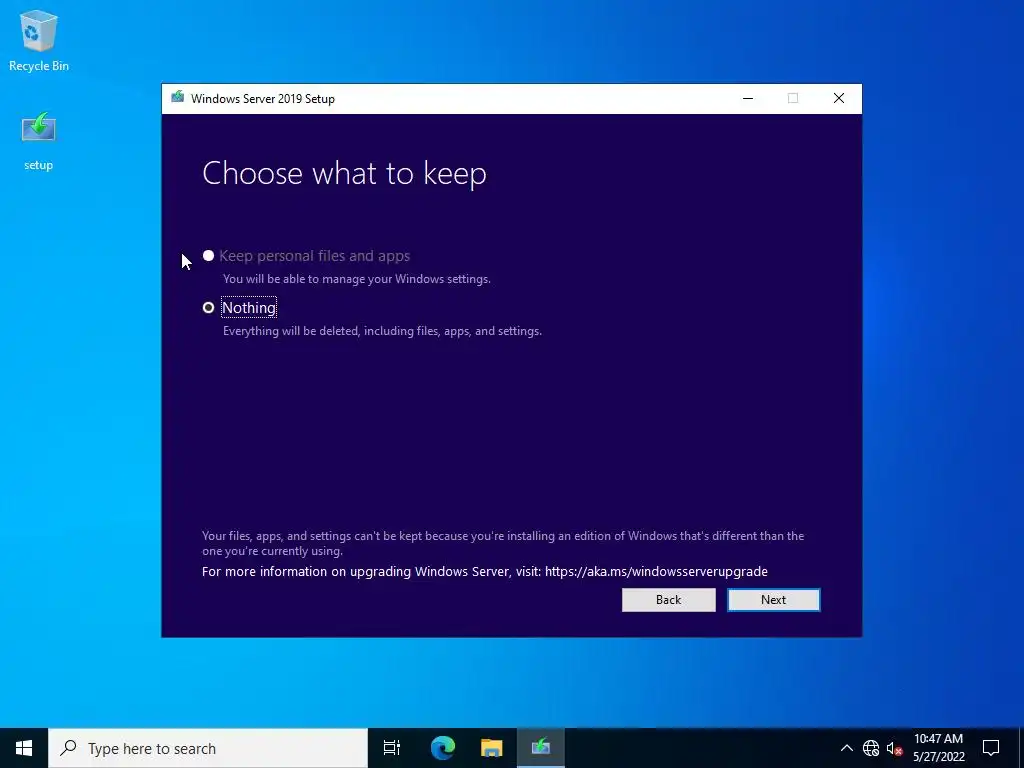Open Task View from the taskbar

pyautogui.click(x=392, y=748)
